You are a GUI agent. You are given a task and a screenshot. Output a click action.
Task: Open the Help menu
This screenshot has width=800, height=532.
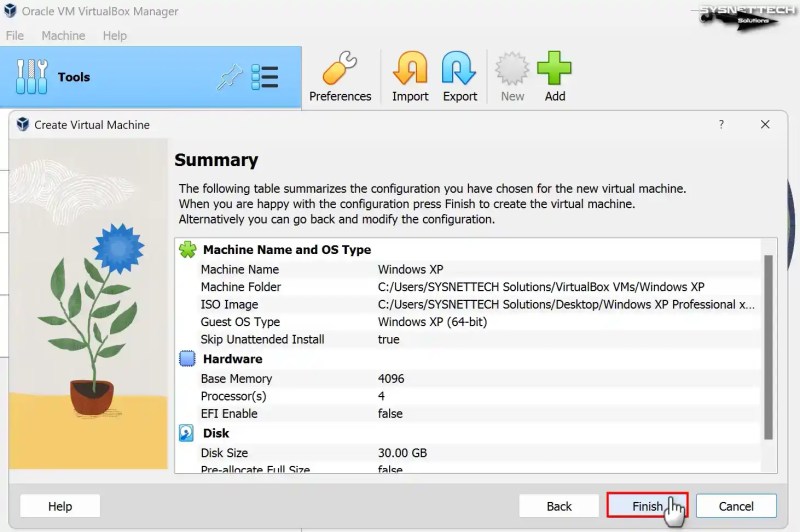tap(114, 36)
